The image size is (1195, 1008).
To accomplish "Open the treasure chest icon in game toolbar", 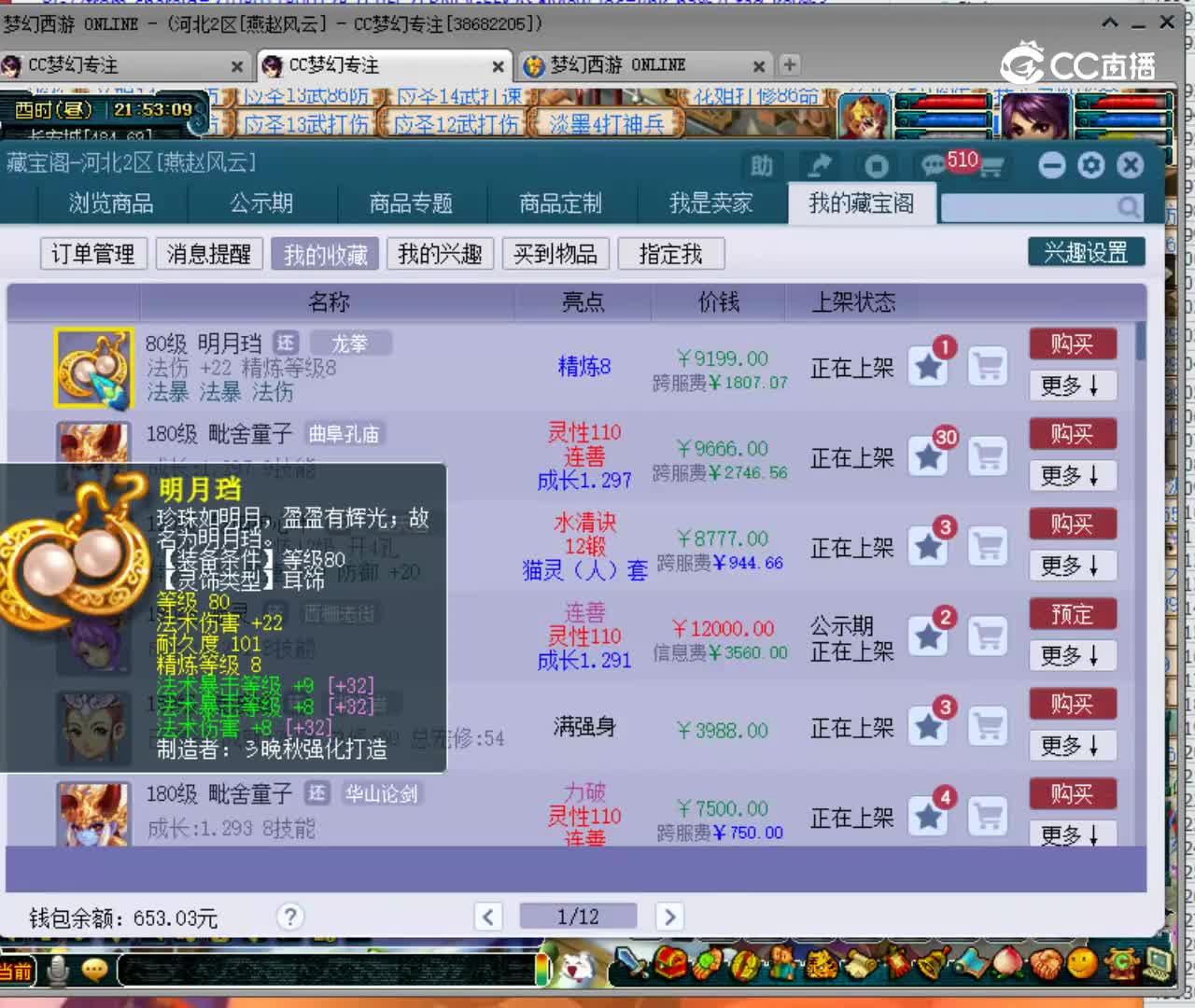I will coord(670,963).
